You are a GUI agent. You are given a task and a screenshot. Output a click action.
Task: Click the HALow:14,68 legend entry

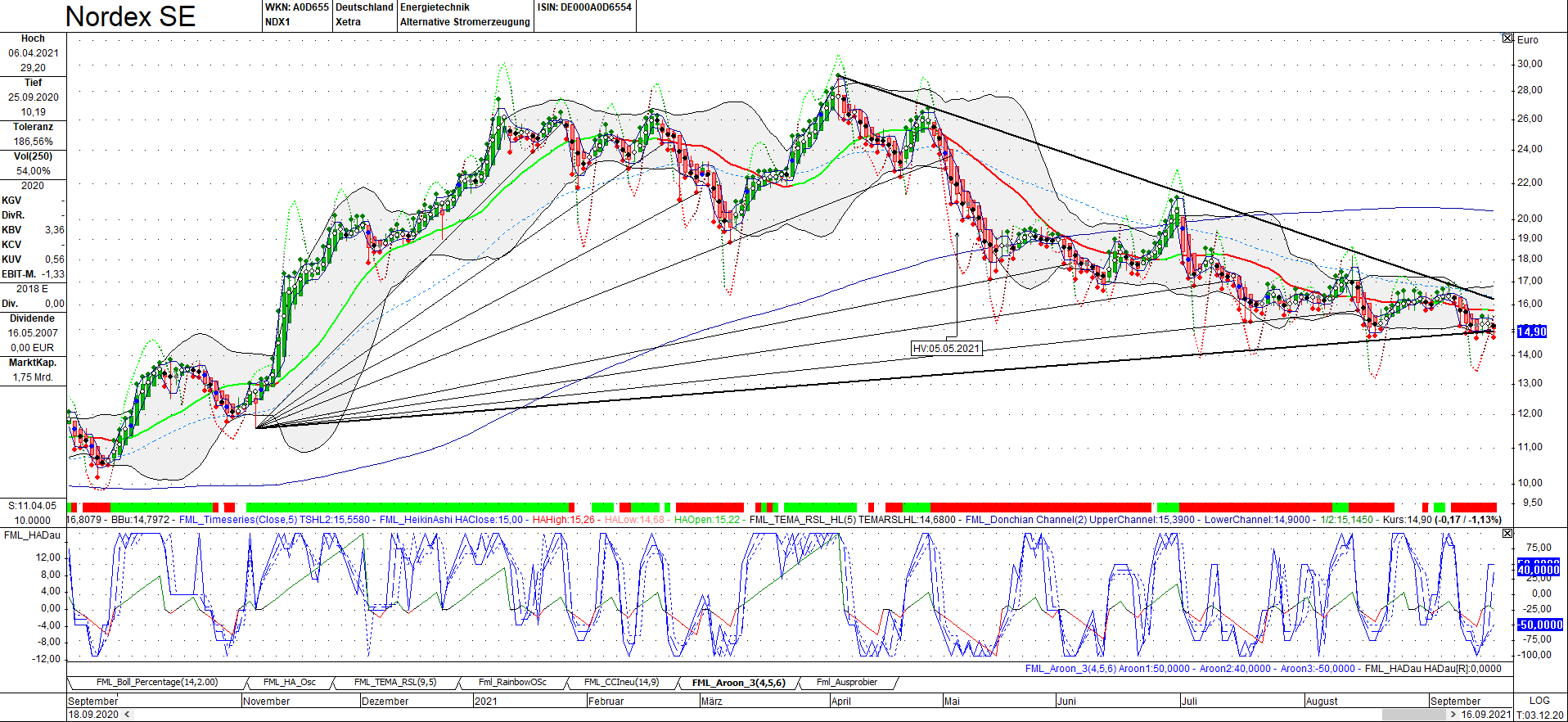coord(635,520)
